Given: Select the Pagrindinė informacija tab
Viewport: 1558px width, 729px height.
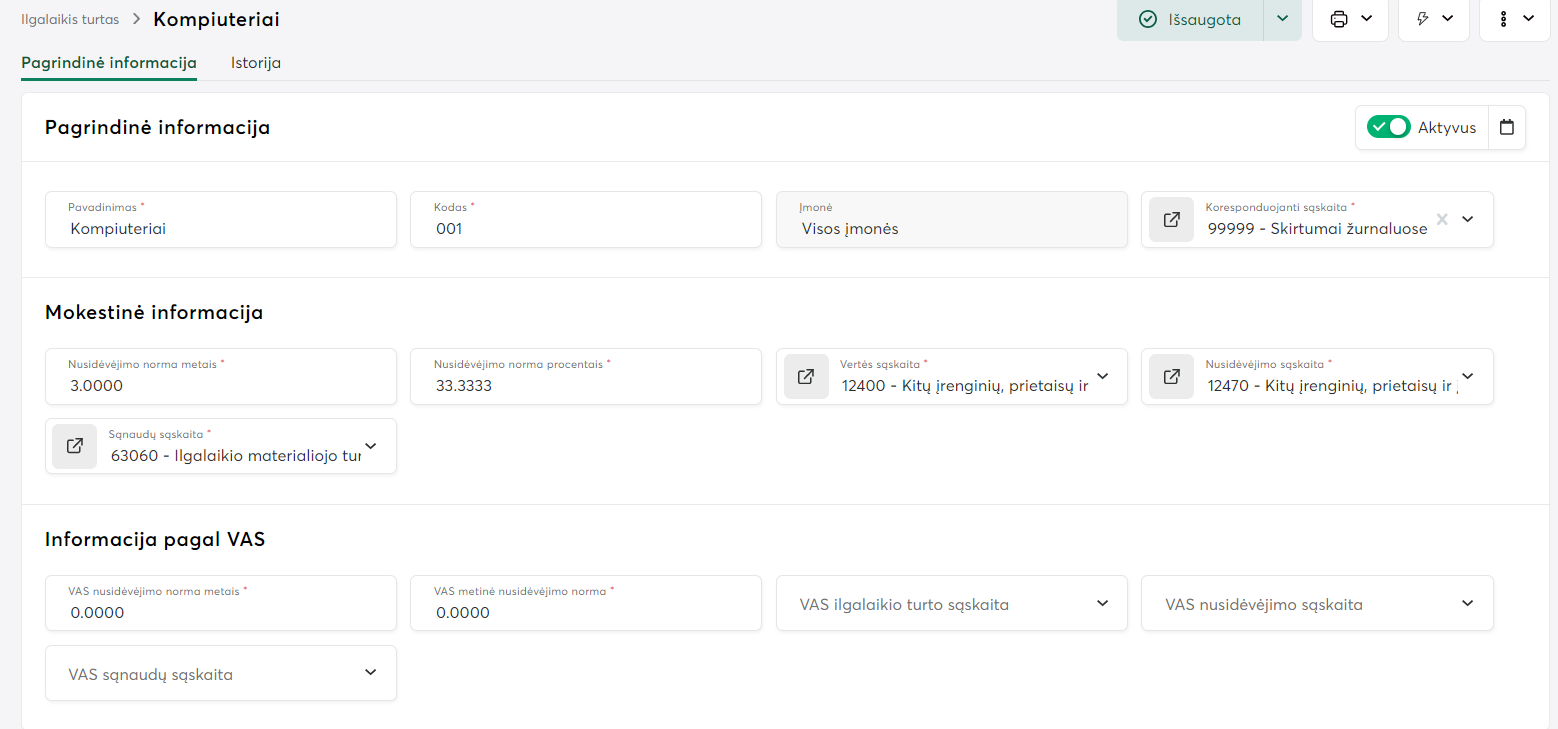Looking at the screenshot, I should pos(109,63).
